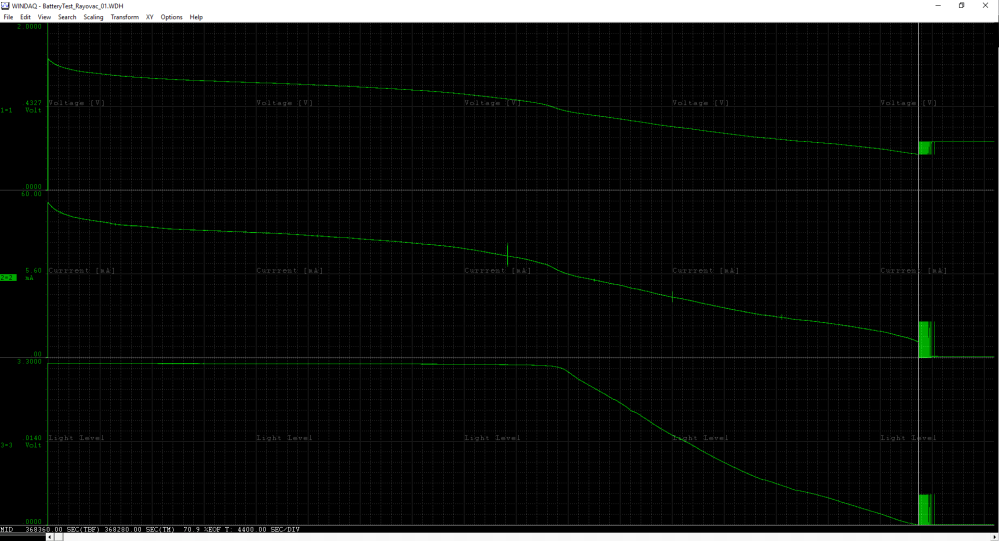
Task: Open the Edit menu
Action: (x=25, y=17)
